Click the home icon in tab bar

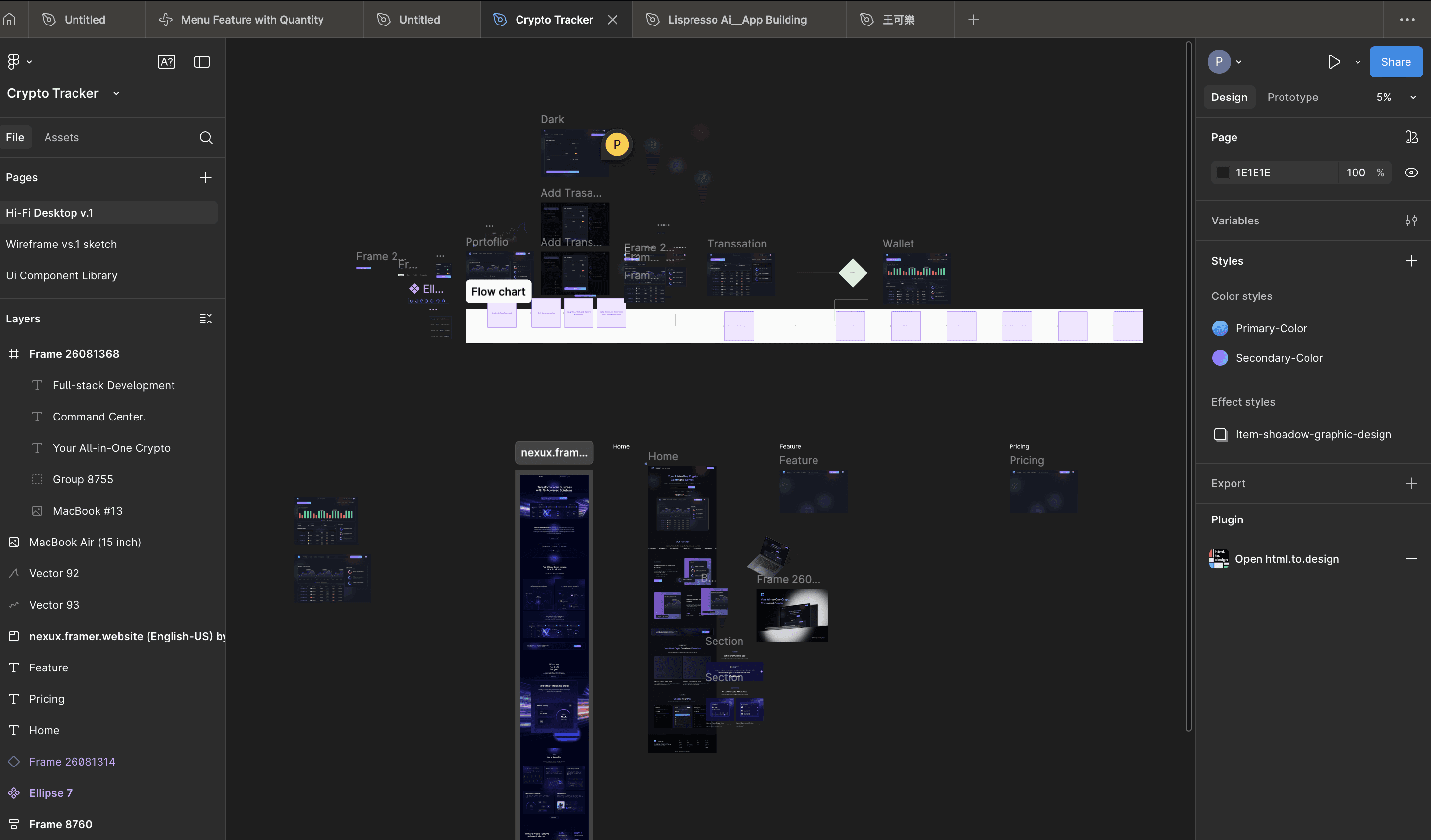pos(10,19)
